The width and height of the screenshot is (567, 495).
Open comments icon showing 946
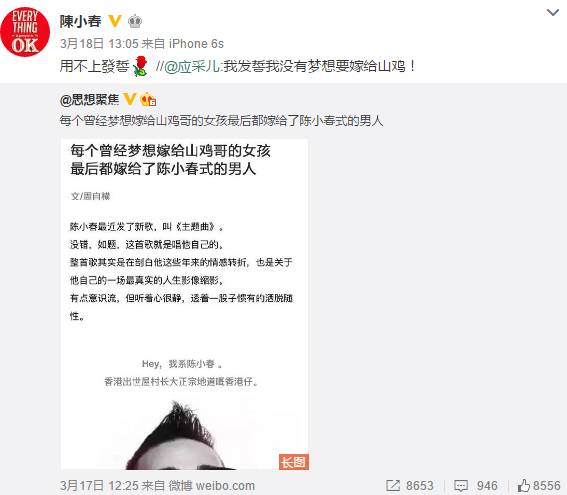tap(476, 485)
